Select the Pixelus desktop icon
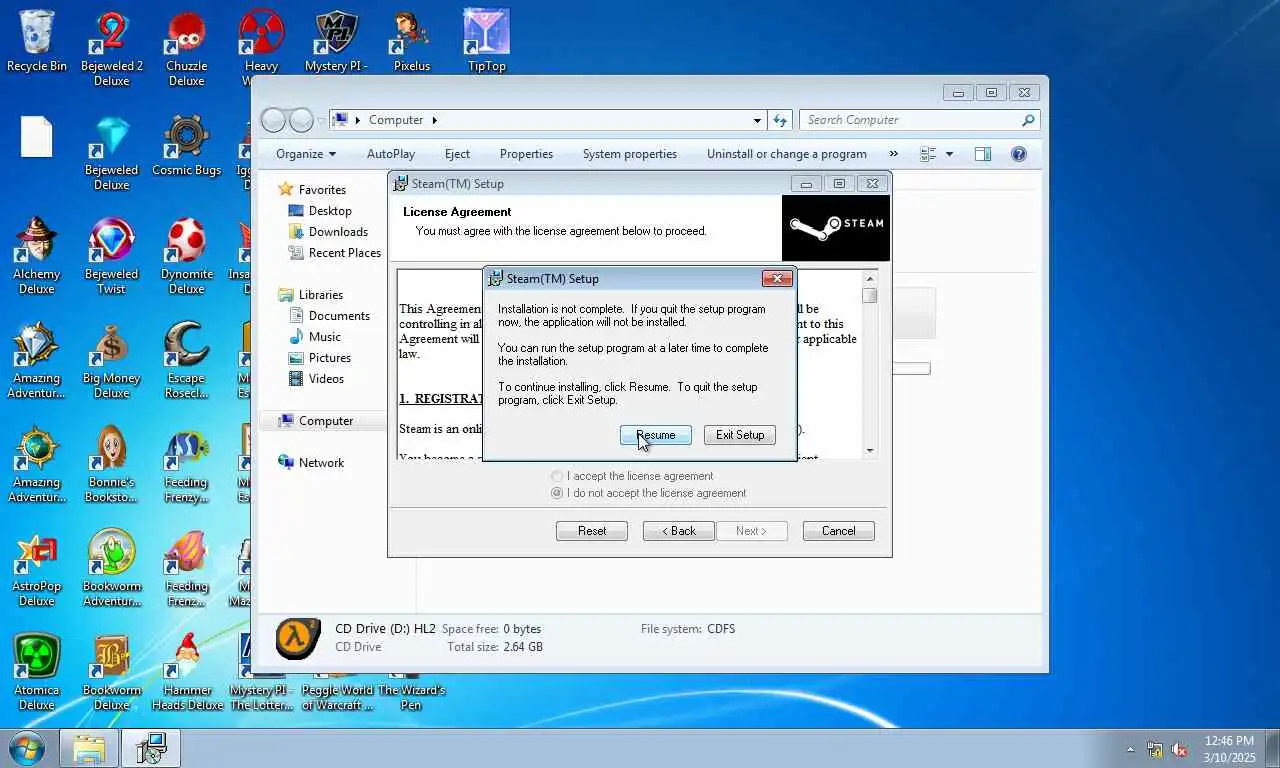The image size is (1280, 768). pos(411,41)
